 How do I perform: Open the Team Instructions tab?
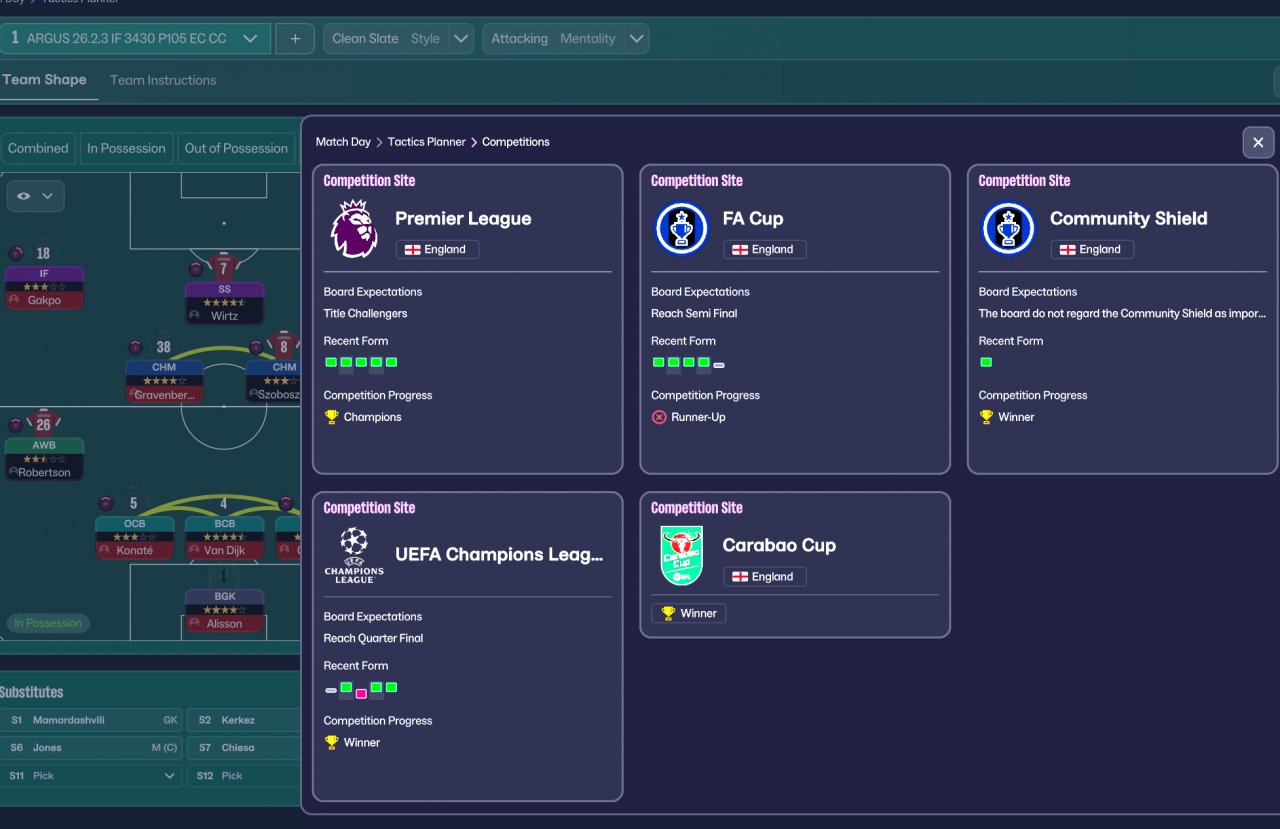tap(163, 80)
